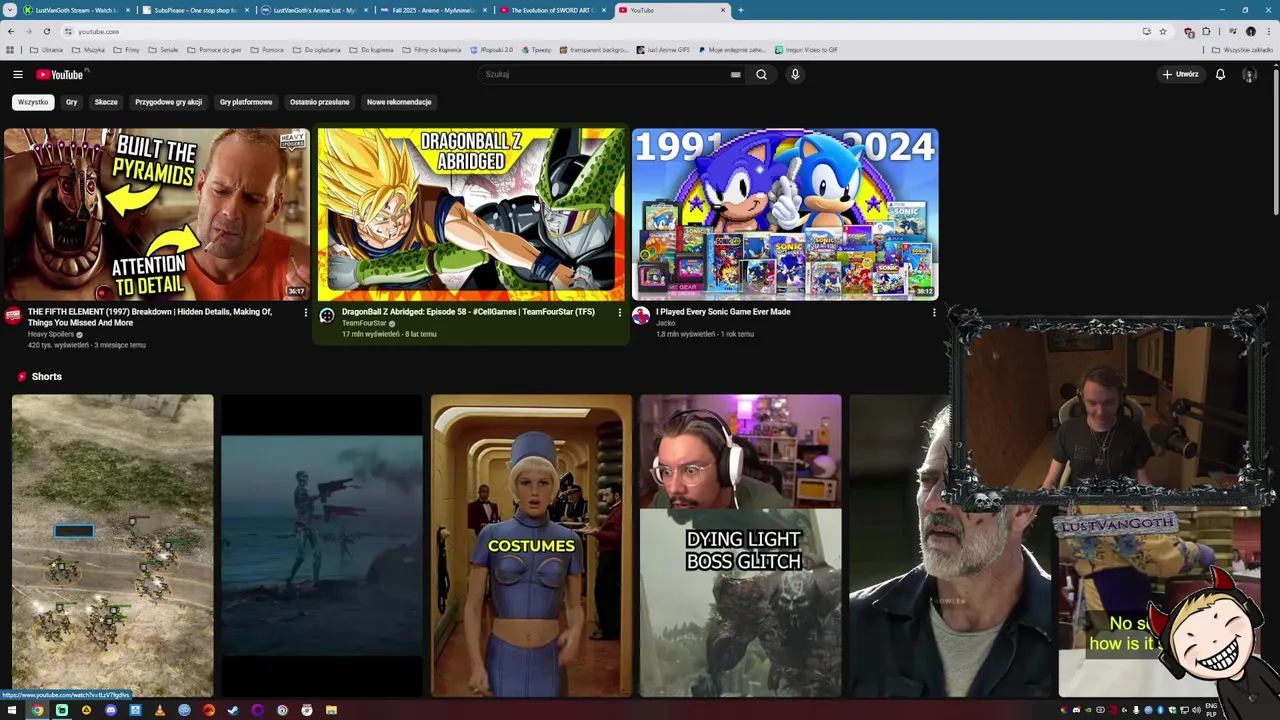Open the Jacko channel avatar
1280x720 pixels.
click(641, 316)
